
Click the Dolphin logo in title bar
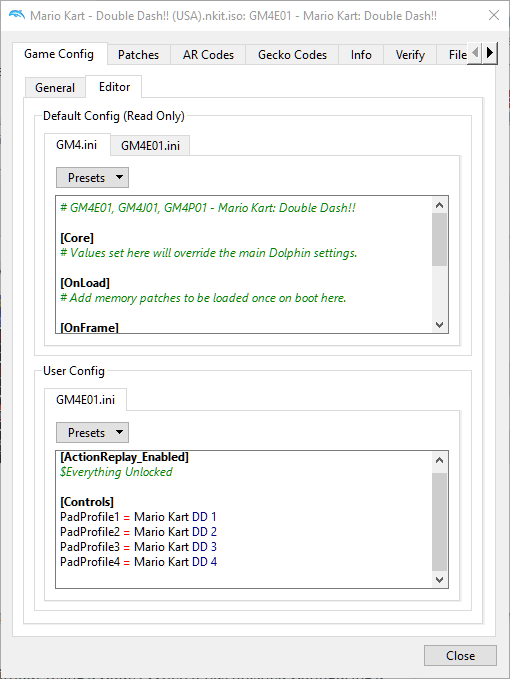[x=16, y=16]
